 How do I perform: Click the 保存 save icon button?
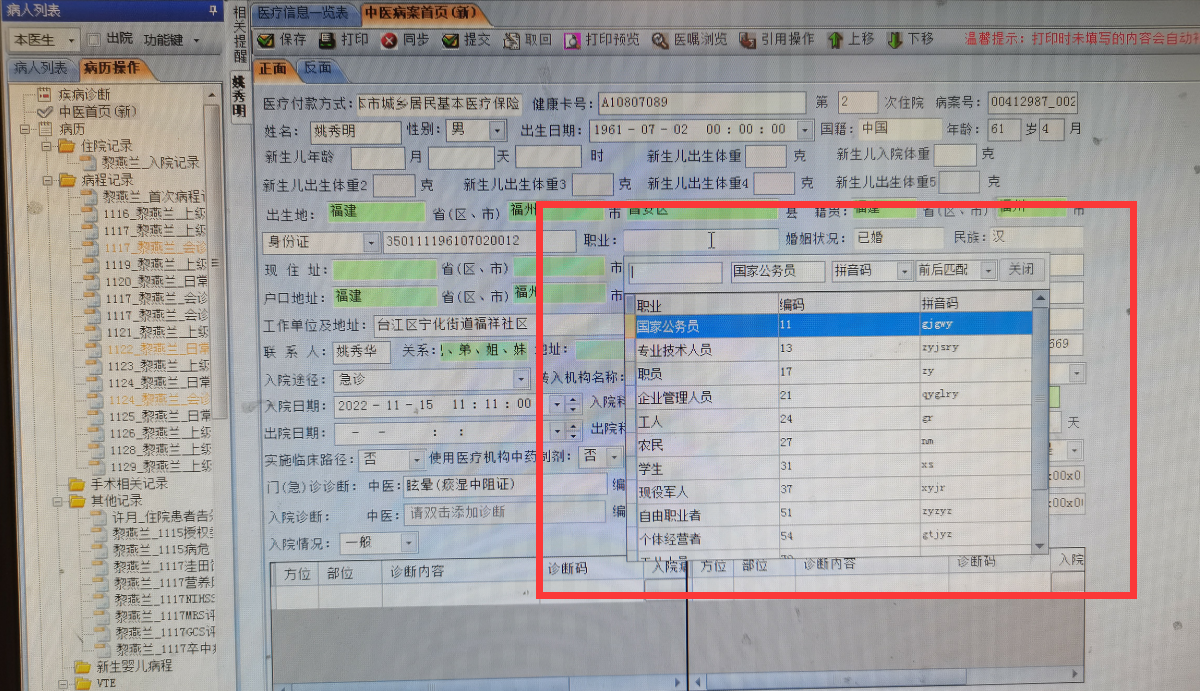coord(283,41)
